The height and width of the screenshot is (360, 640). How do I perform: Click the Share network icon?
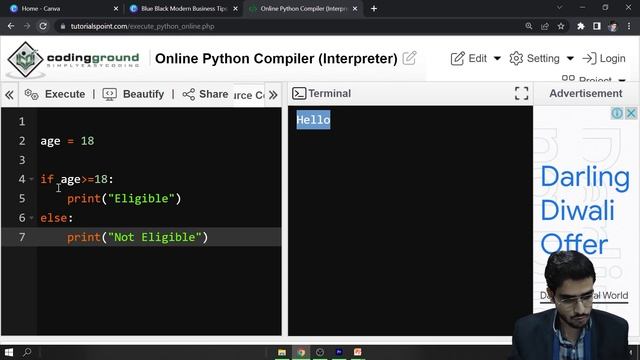(x=189, y=94)
